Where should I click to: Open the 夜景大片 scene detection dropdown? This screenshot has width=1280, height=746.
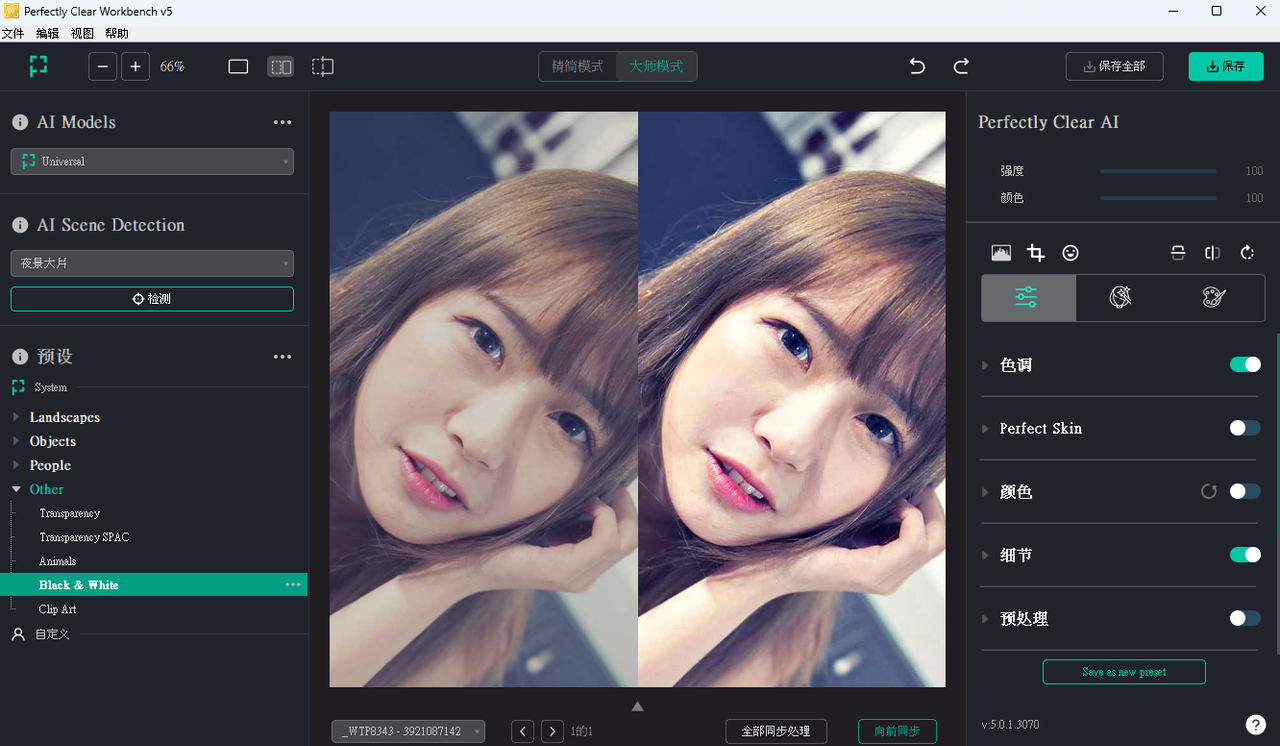(152, 263)
